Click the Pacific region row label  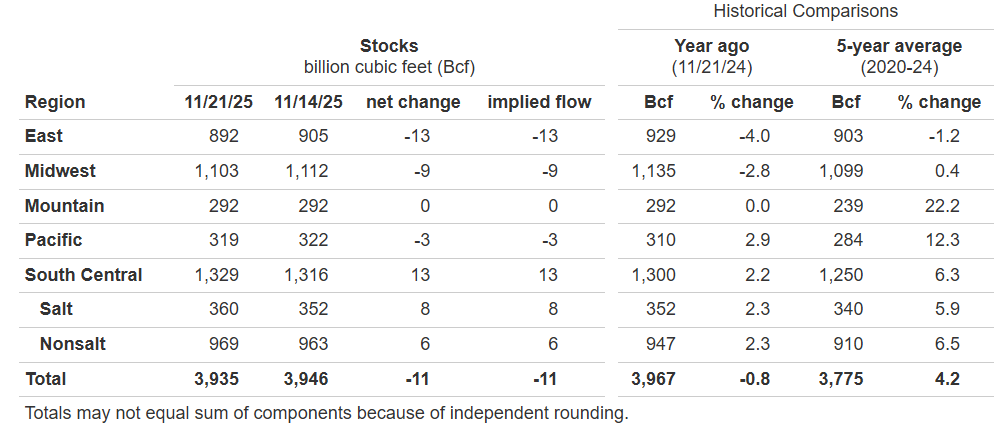53,240
